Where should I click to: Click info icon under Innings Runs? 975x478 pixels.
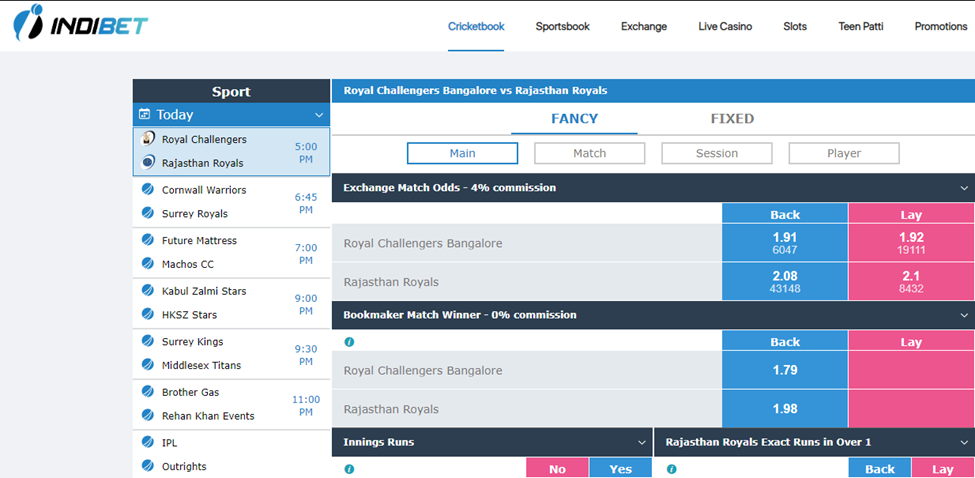(x=349, y=469)
